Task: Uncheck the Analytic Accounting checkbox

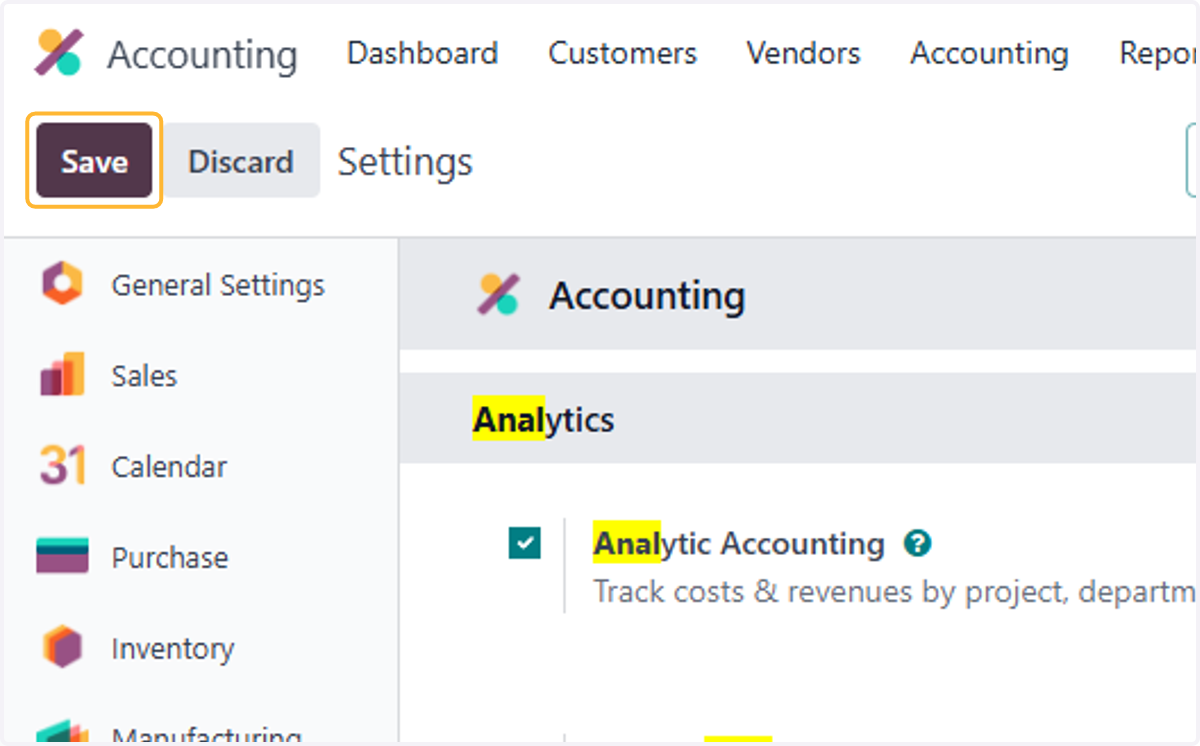Action: click(524, 543)
